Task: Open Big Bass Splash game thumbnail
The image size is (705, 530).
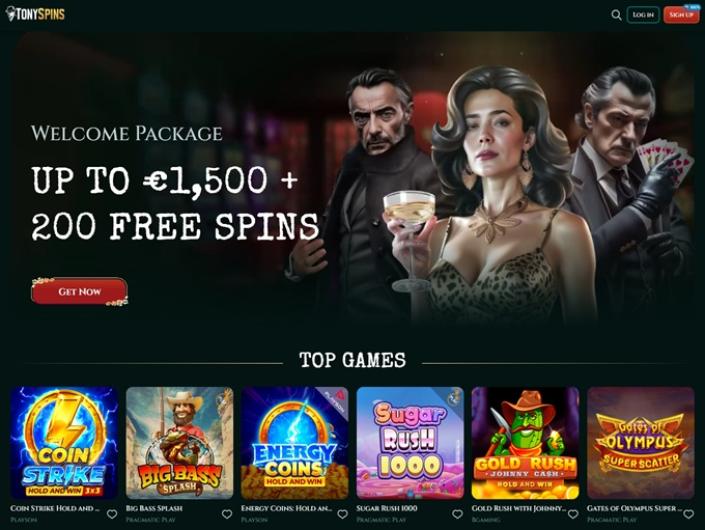Action: pos(179,443)
